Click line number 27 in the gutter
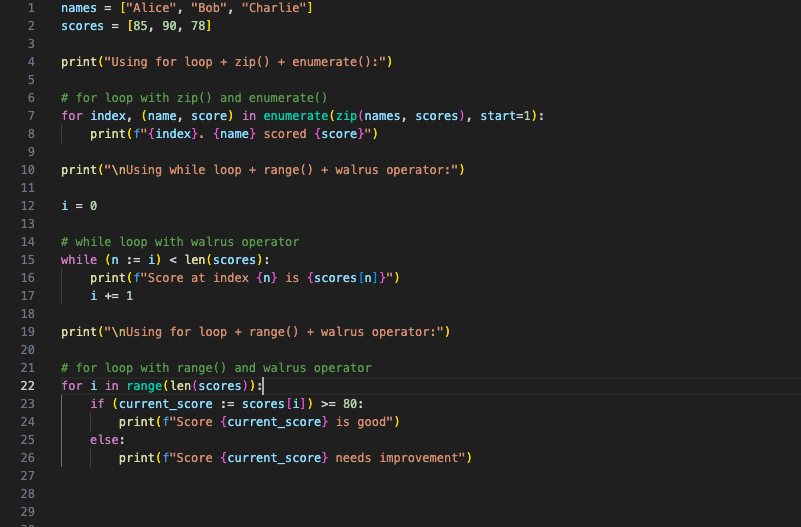801x527 pixels. [x=28, y=476]
